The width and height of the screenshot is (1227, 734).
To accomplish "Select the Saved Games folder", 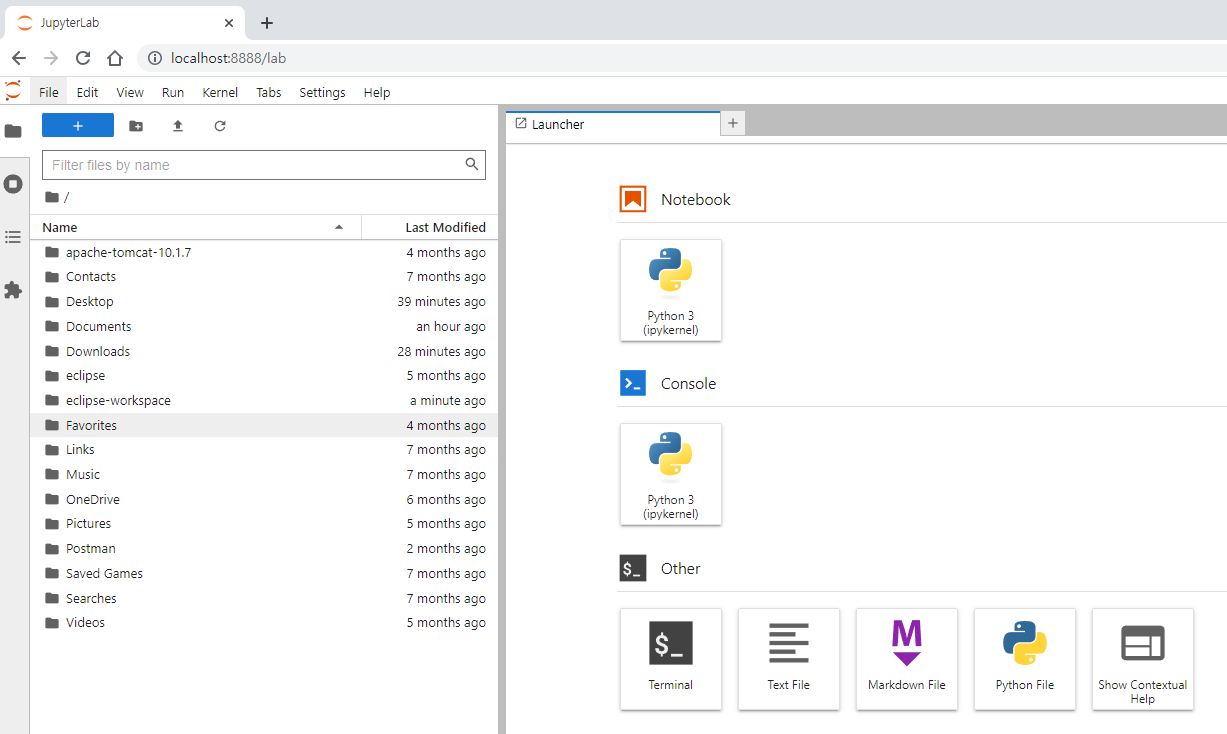I will tap(264, 573).
